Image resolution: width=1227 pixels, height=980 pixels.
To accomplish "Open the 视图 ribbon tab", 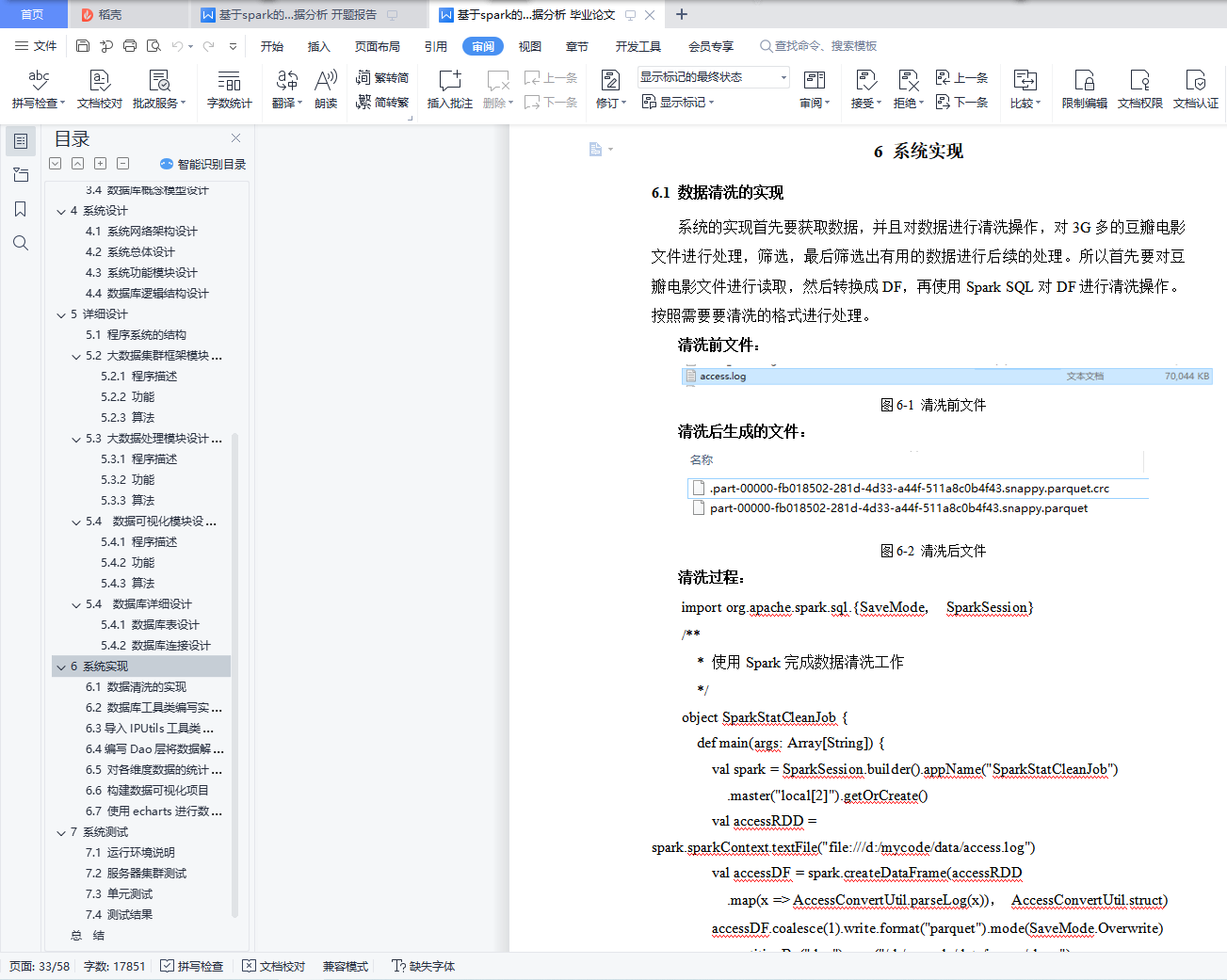I will (x=530, y=46).
